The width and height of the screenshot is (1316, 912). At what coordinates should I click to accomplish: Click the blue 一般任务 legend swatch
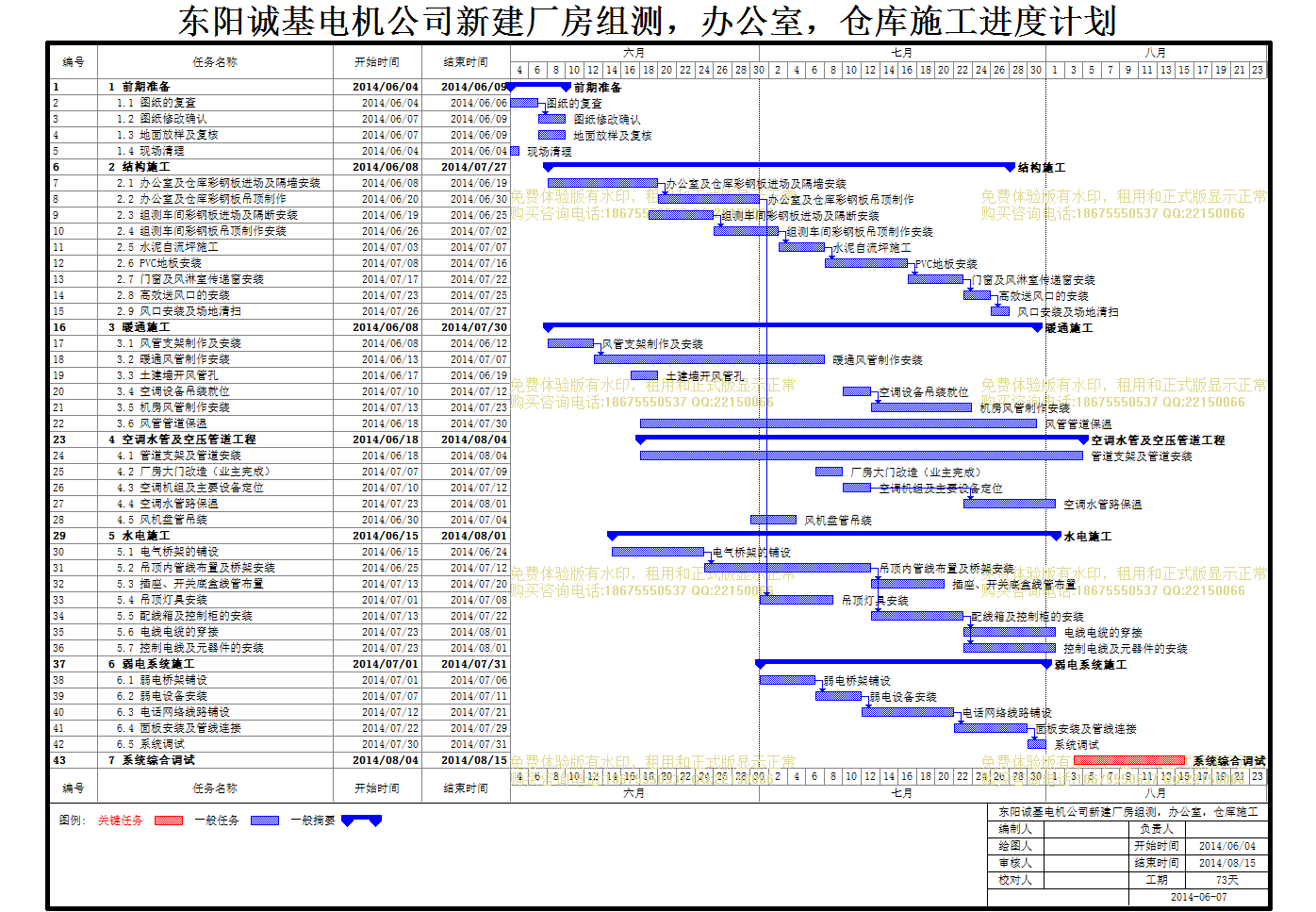point(265,821)
